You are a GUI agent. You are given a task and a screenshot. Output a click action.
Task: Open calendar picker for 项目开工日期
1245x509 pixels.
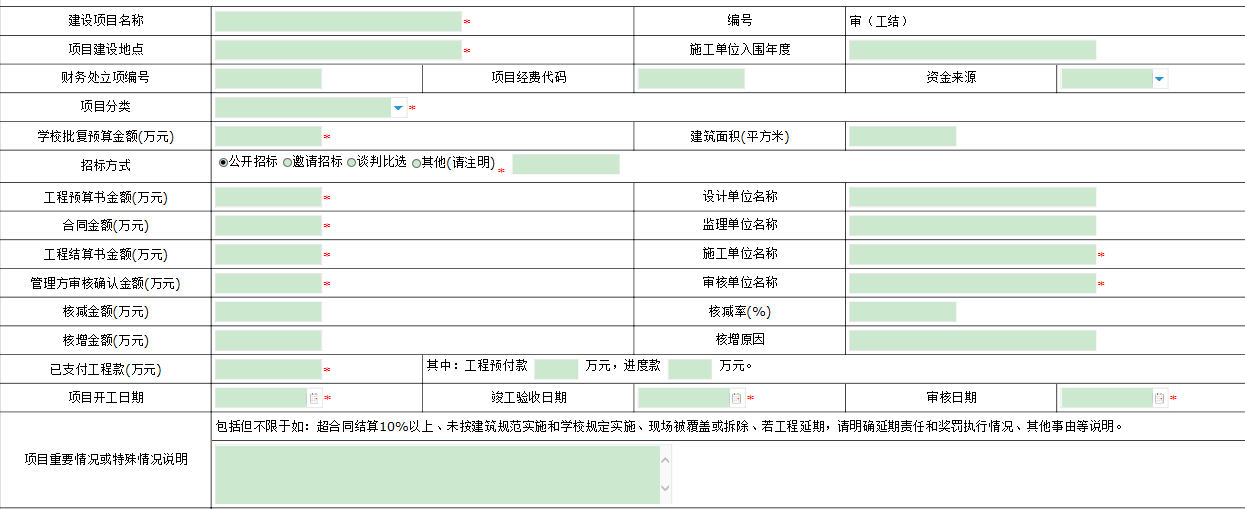[x=314, y=398]
